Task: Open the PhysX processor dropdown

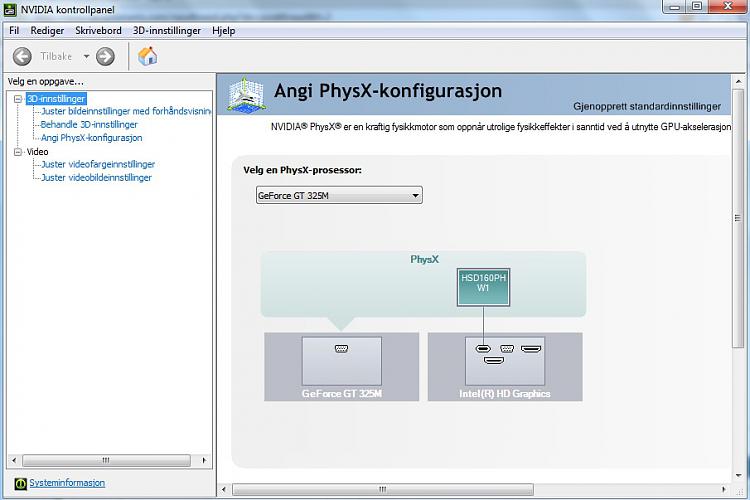Action: click(x=339, y=195)
